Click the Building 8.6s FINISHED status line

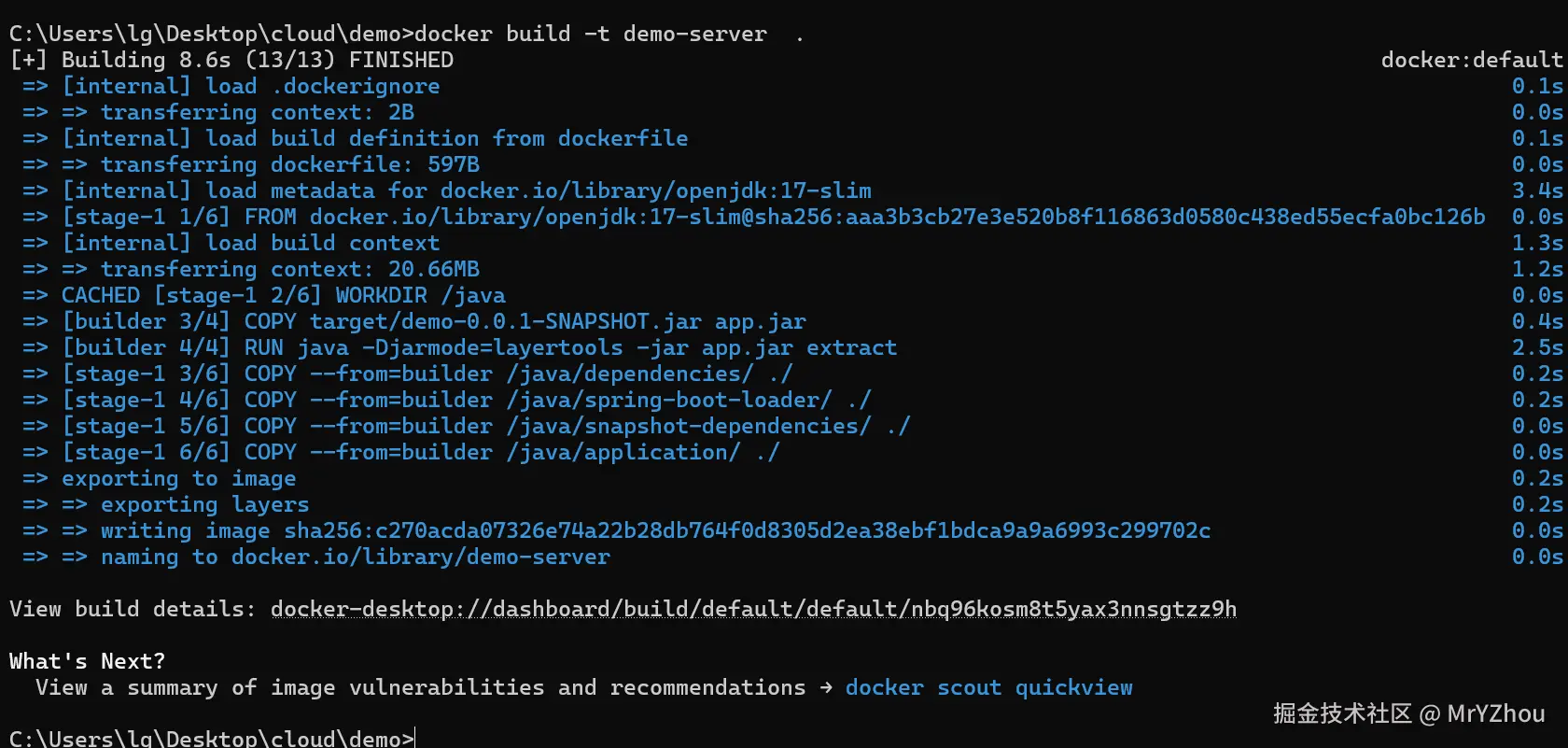[x=231, y=61]
